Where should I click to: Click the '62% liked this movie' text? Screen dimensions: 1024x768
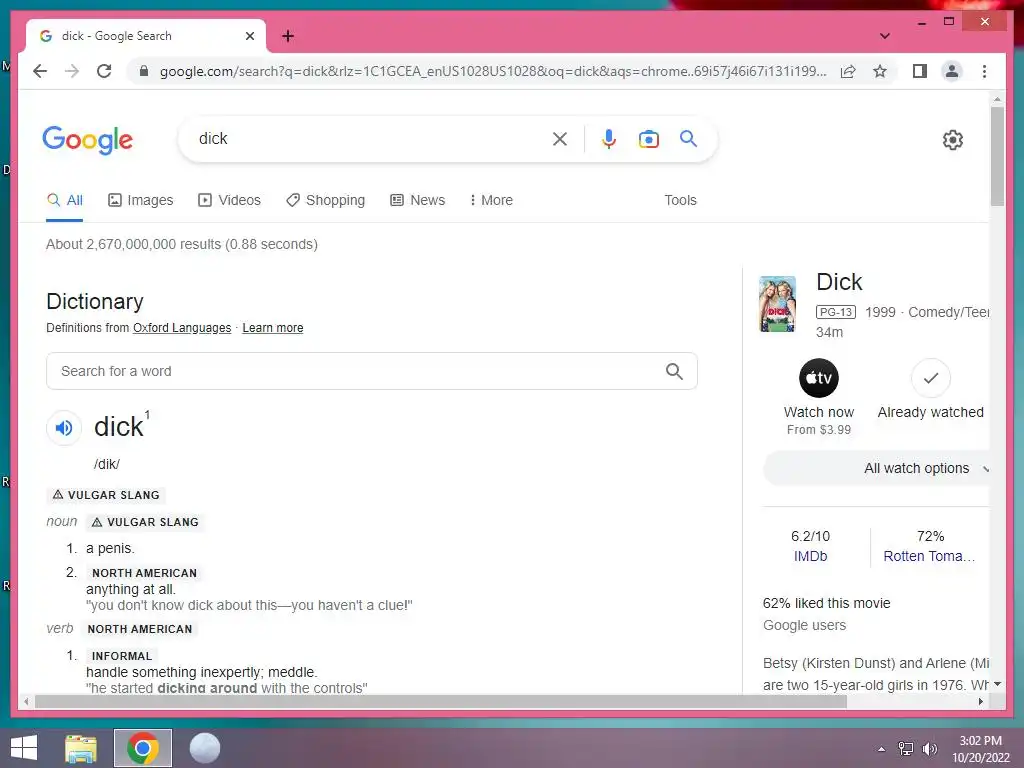pyautogui.click(x=826, y=603)
